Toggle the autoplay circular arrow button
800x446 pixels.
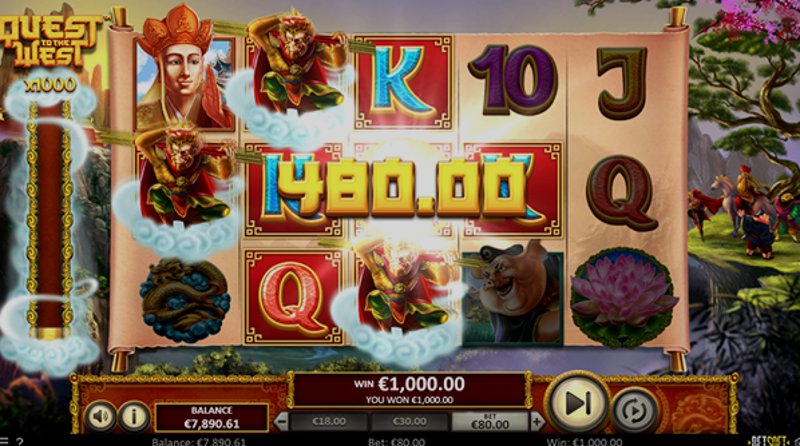pyautogui.click(x=635, y=410)
